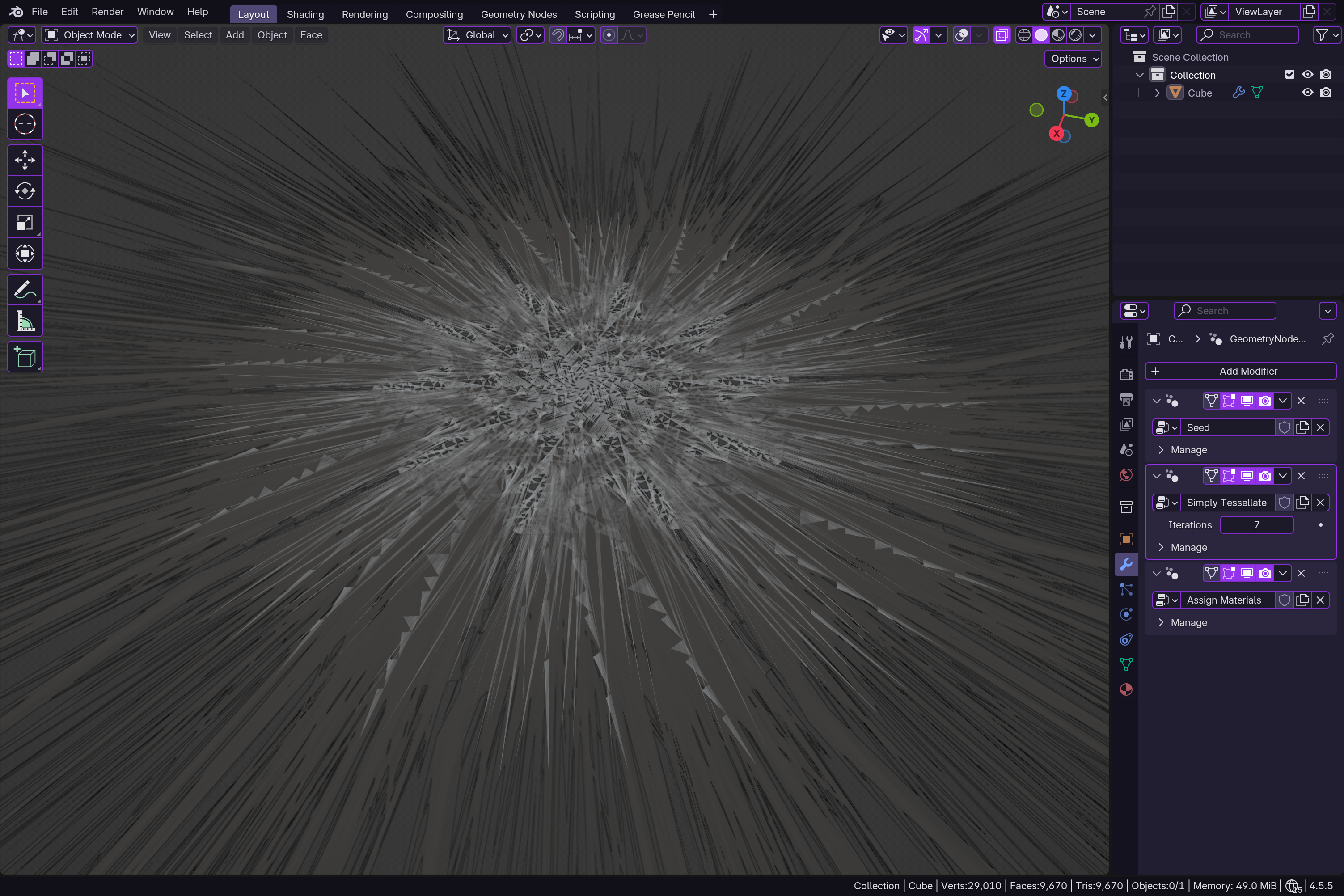Expand Manage panel under Simply Tessellate
The image size is (1344, 896).
click(x=1188, y=547)
